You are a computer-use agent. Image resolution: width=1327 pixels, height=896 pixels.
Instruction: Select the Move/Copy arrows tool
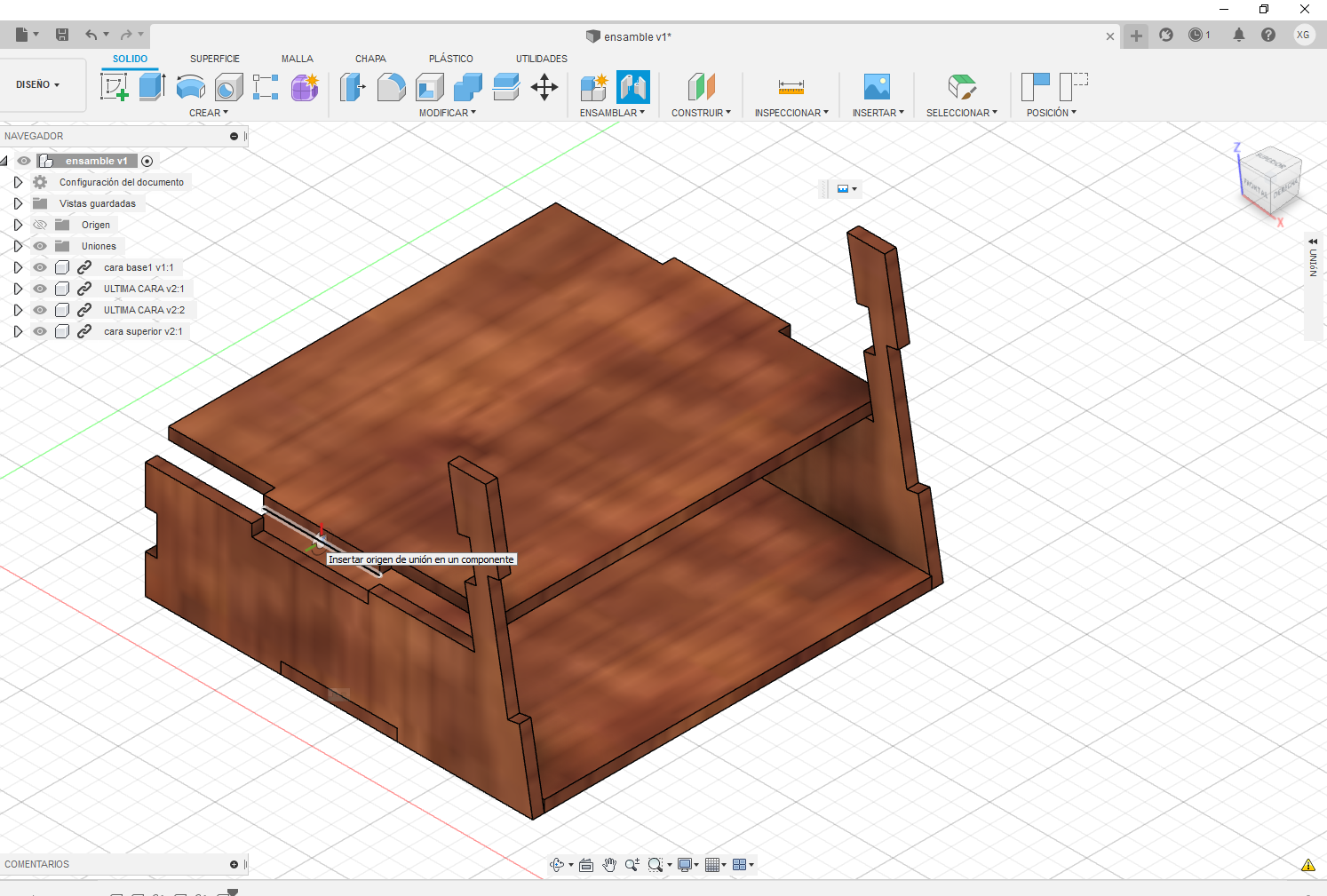click(544, 87)
